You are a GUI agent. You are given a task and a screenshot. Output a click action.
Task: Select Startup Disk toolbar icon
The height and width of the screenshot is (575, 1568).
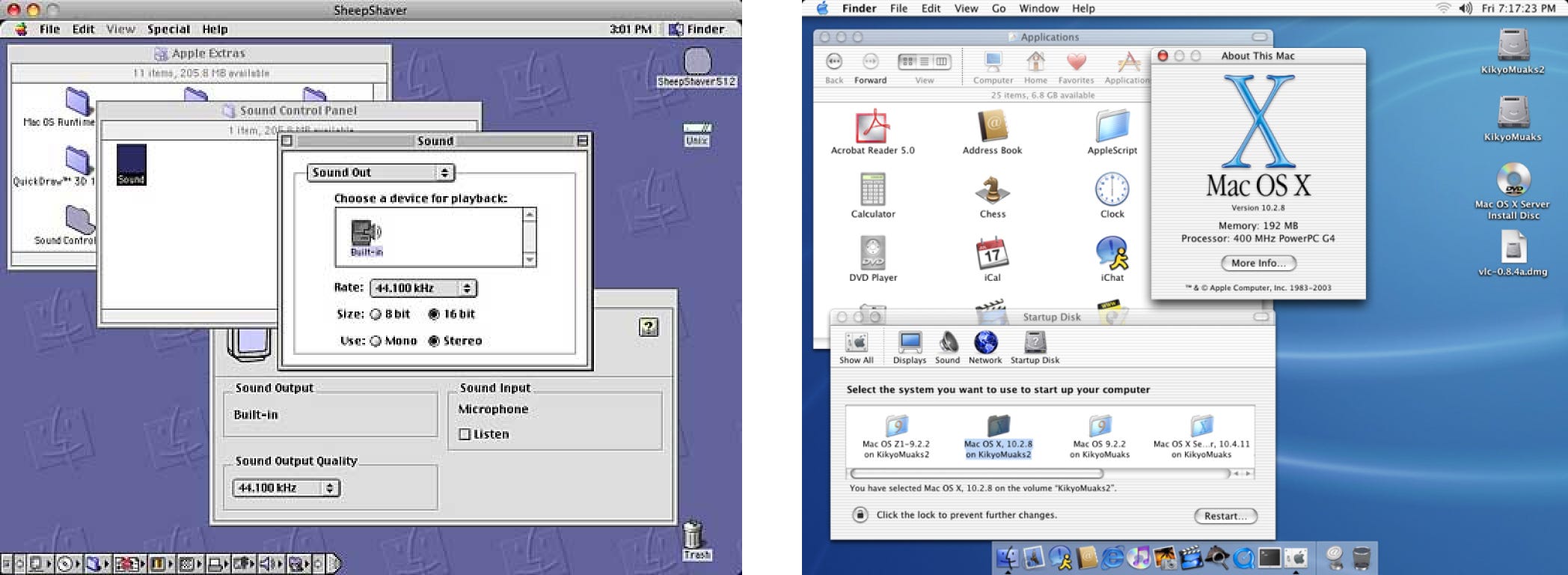[x=1035, y=348]
